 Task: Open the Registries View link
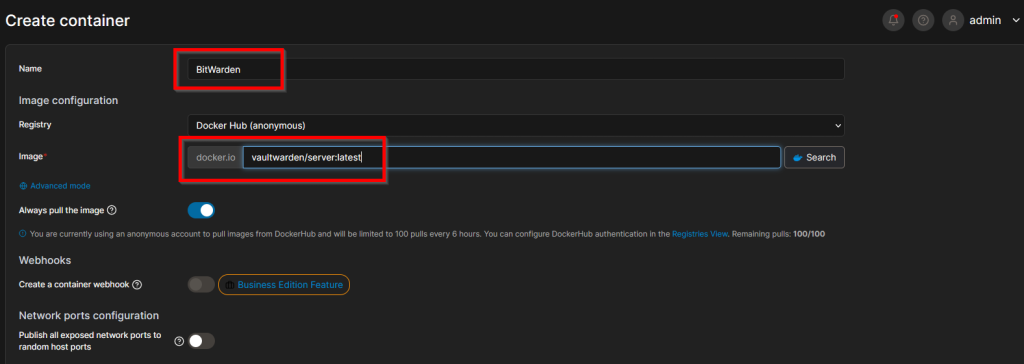699,233
